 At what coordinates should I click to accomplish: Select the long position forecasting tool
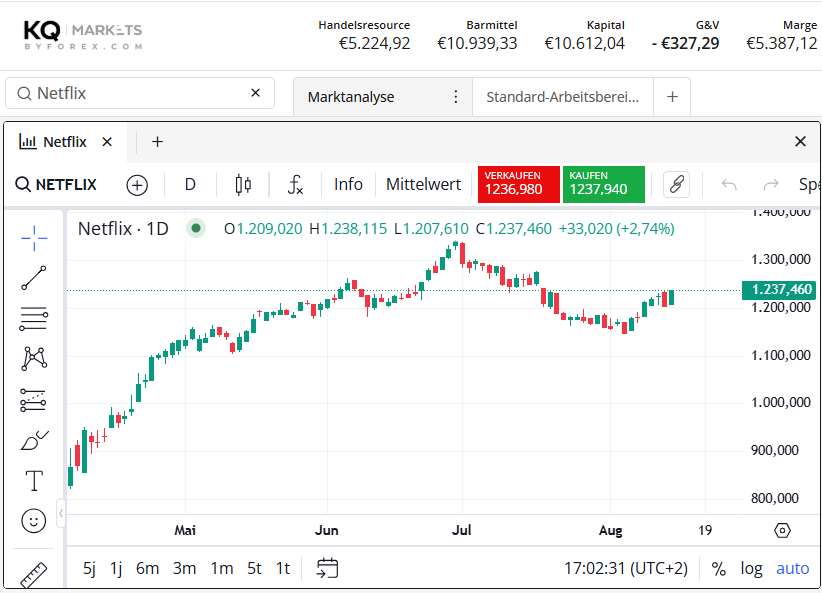pos(33,400)
